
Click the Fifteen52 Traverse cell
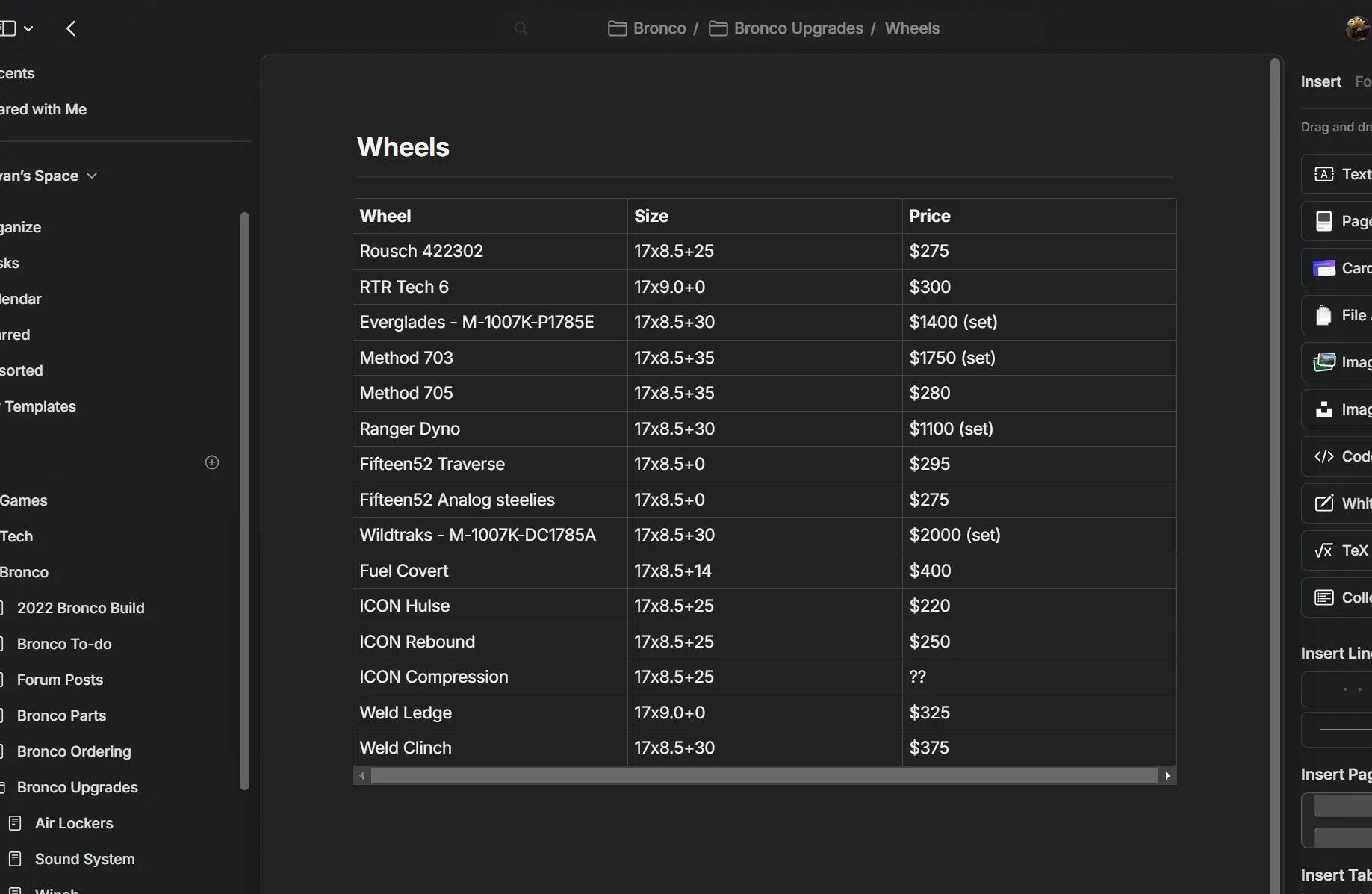point(490,464)
